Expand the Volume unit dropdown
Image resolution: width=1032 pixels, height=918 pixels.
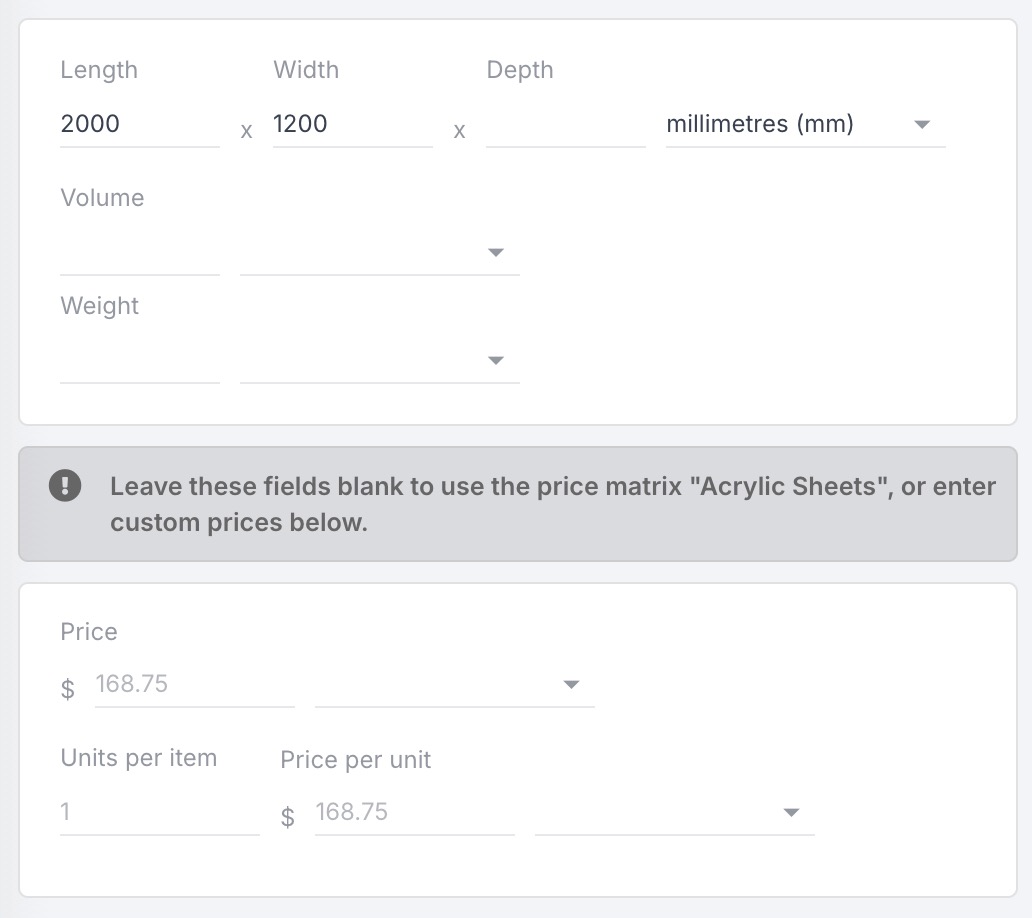point(380,253)
